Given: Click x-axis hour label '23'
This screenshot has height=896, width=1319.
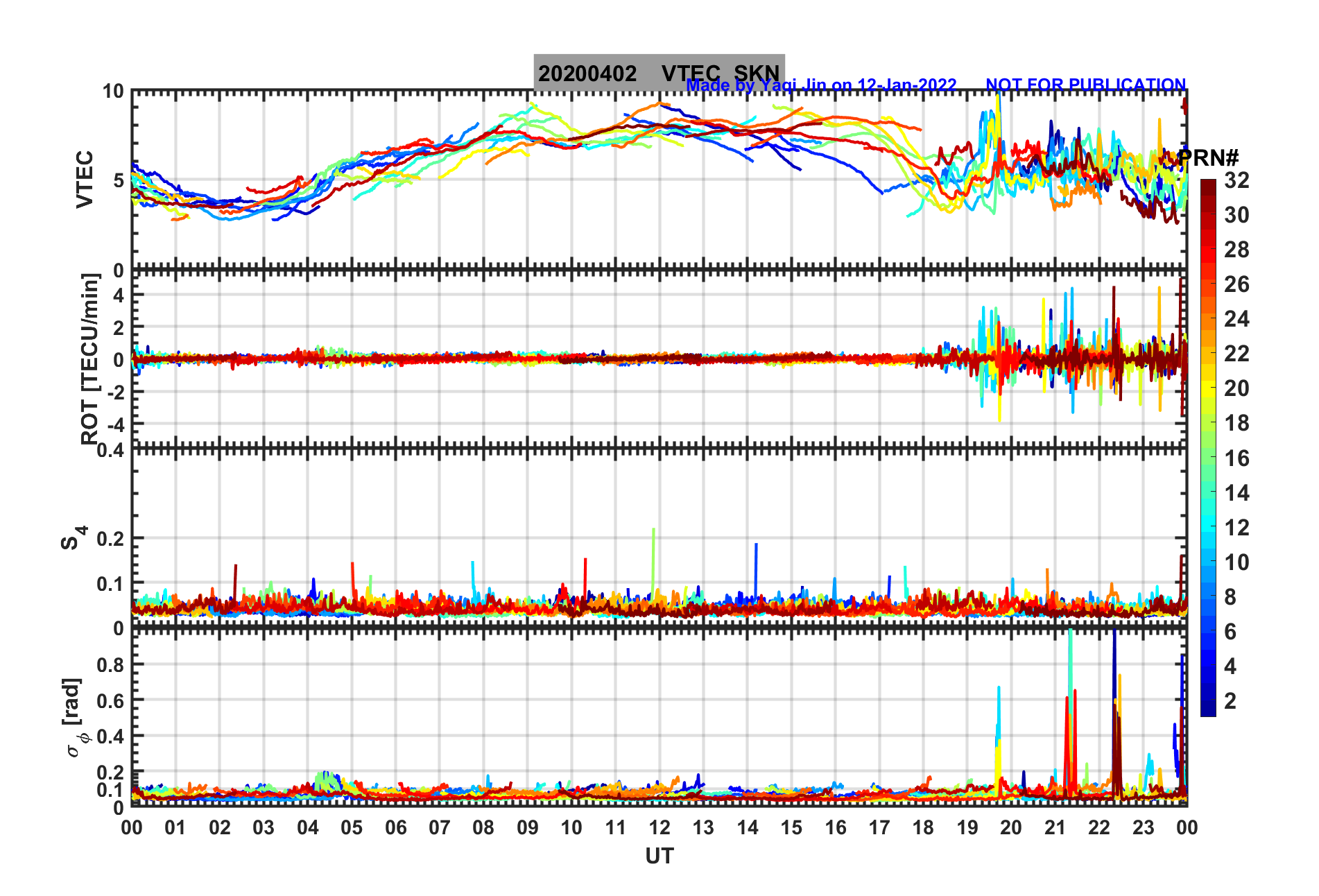Looking at the screenshot, I should click(1144, 828).
